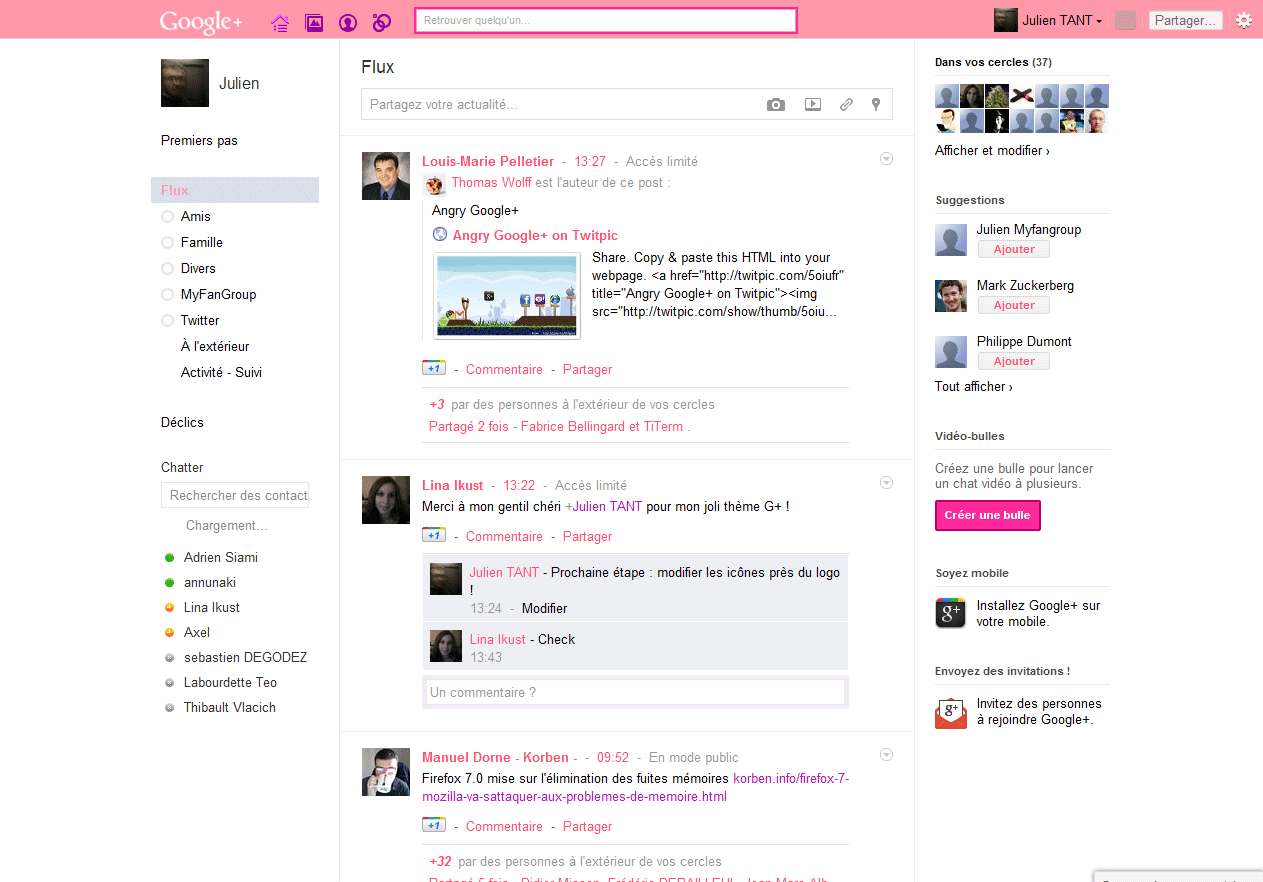Open the Circles icon in top bar
This screenshot has height=882, width=1263.
click(381, 22)
